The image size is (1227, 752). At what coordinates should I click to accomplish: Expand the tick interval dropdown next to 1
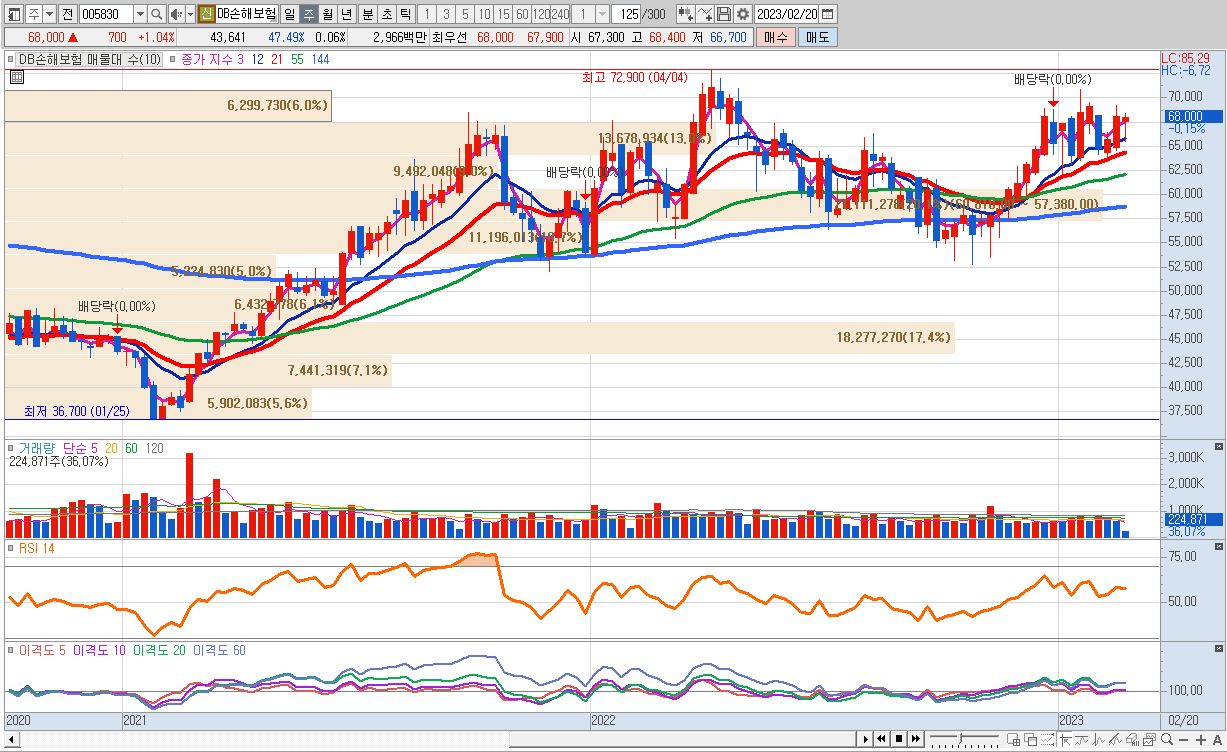601,14
